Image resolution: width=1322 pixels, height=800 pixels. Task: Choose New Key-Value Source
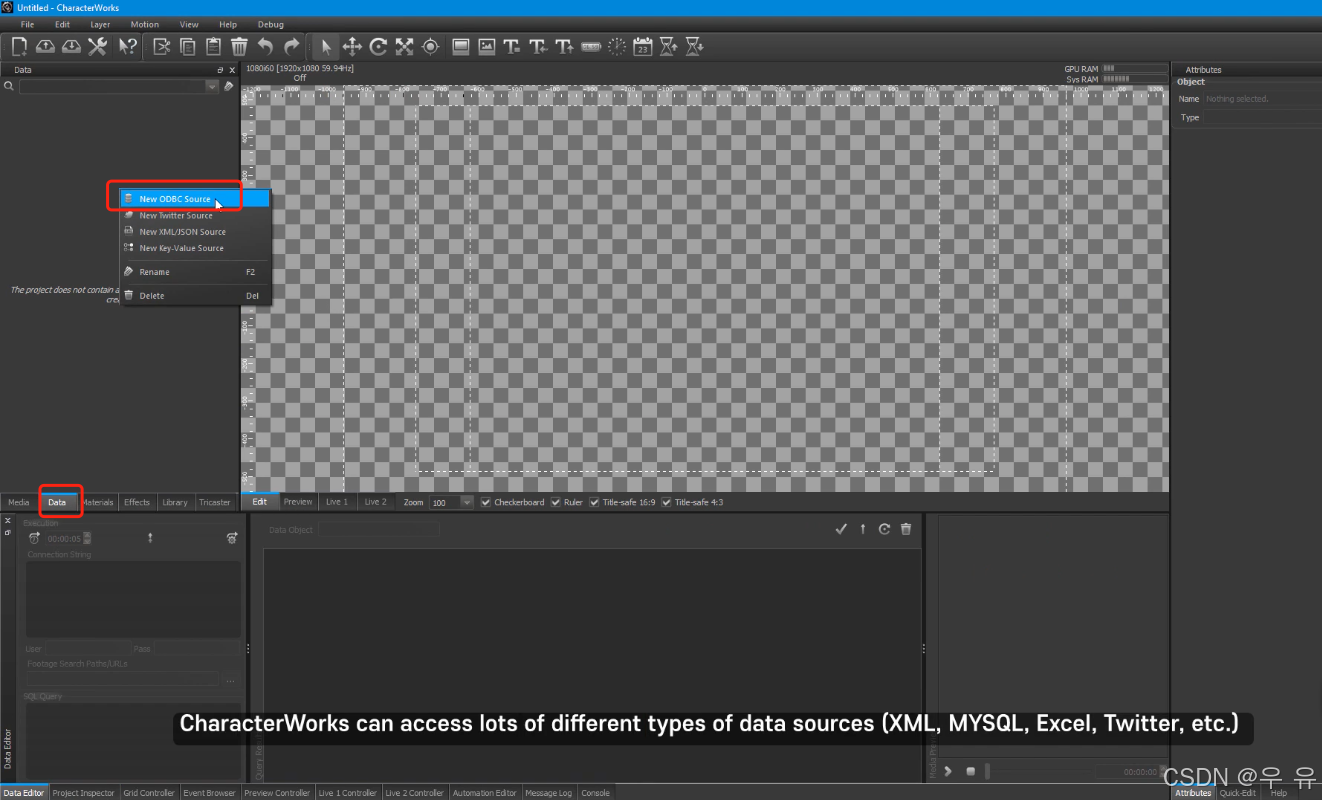coord(195,248)
